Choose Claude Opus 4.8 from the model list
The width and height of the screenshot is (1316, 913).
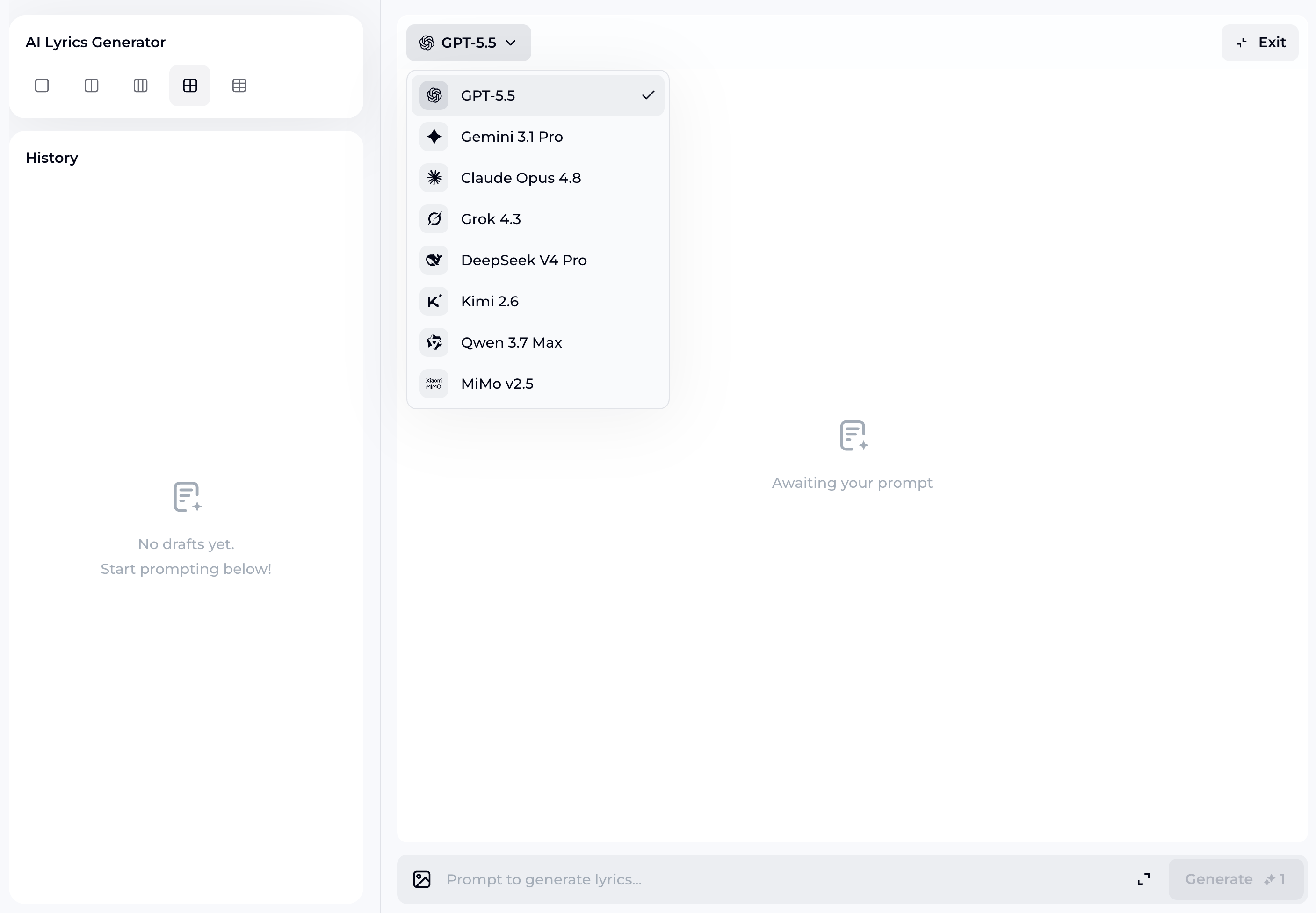538,178
